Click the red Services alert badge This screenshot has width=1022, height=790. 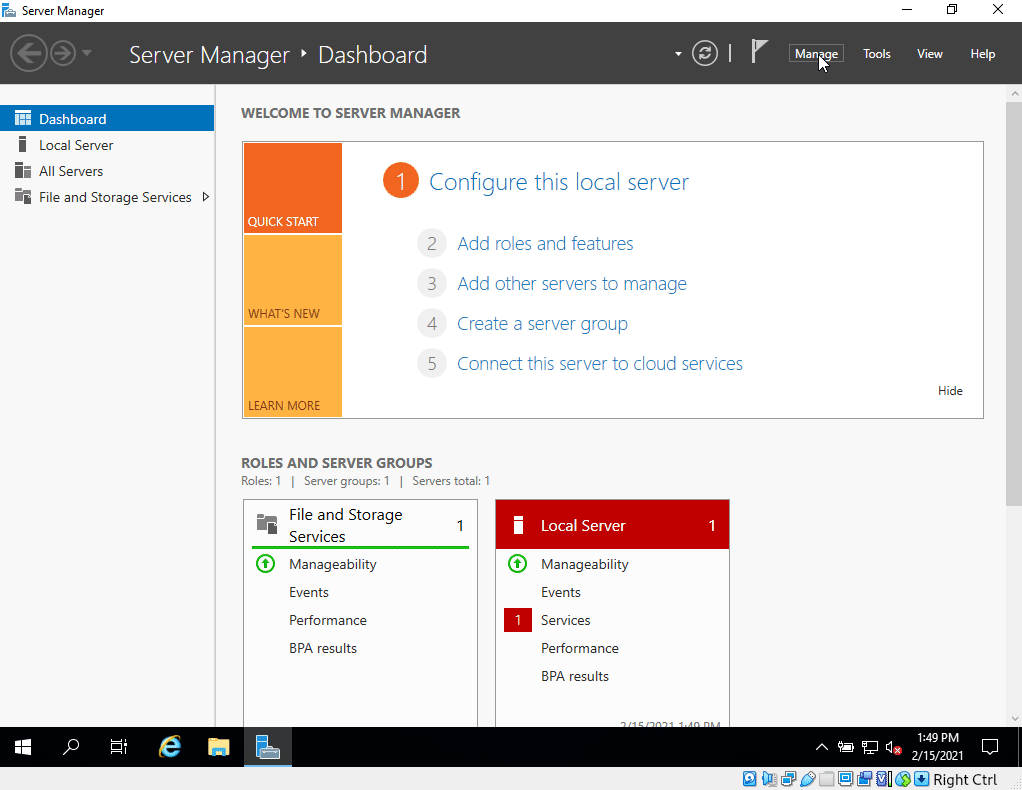518,620
